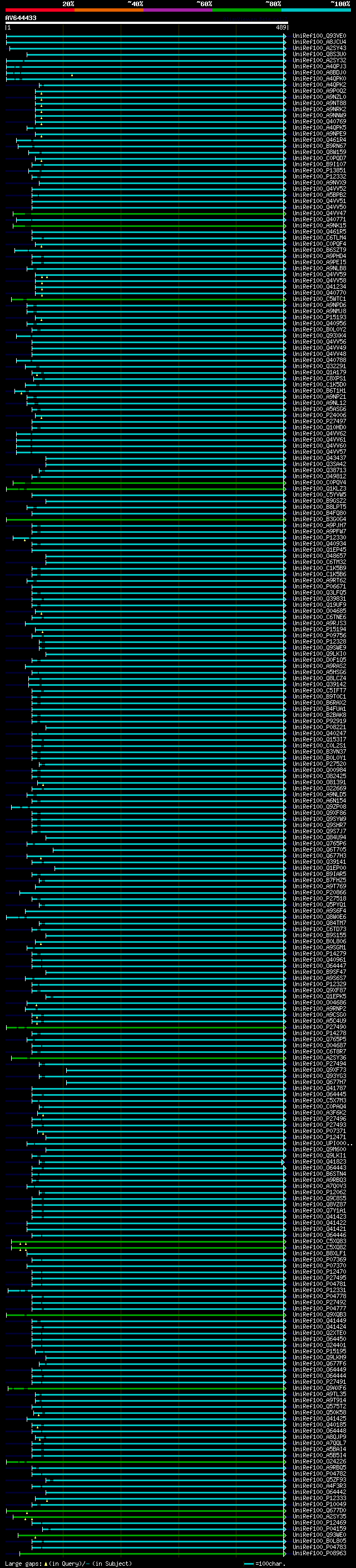Open hit UniRef100_A2SY43
Screen dimensions: 356x1568
tap(319, 48)
